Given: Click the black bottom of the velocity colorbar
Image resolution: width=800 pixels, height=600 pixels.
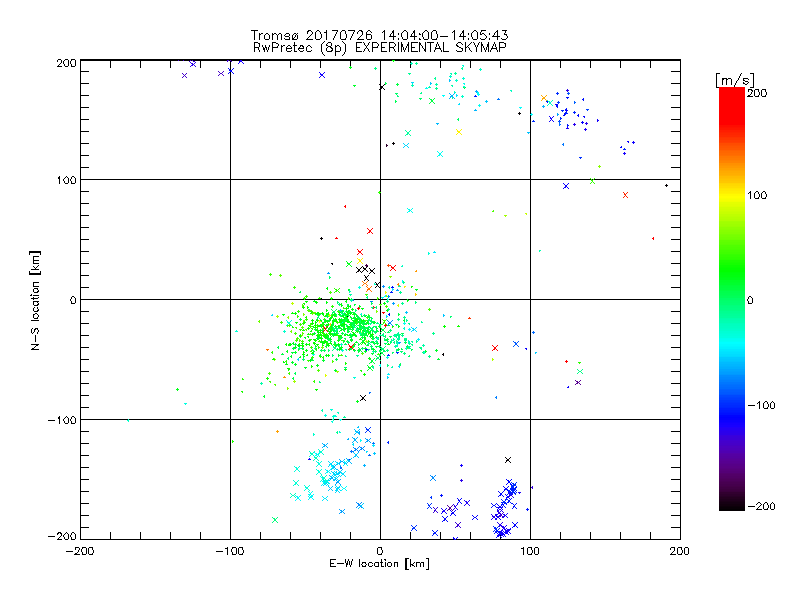Looking at the screenshot, I should tap(732, 505).
